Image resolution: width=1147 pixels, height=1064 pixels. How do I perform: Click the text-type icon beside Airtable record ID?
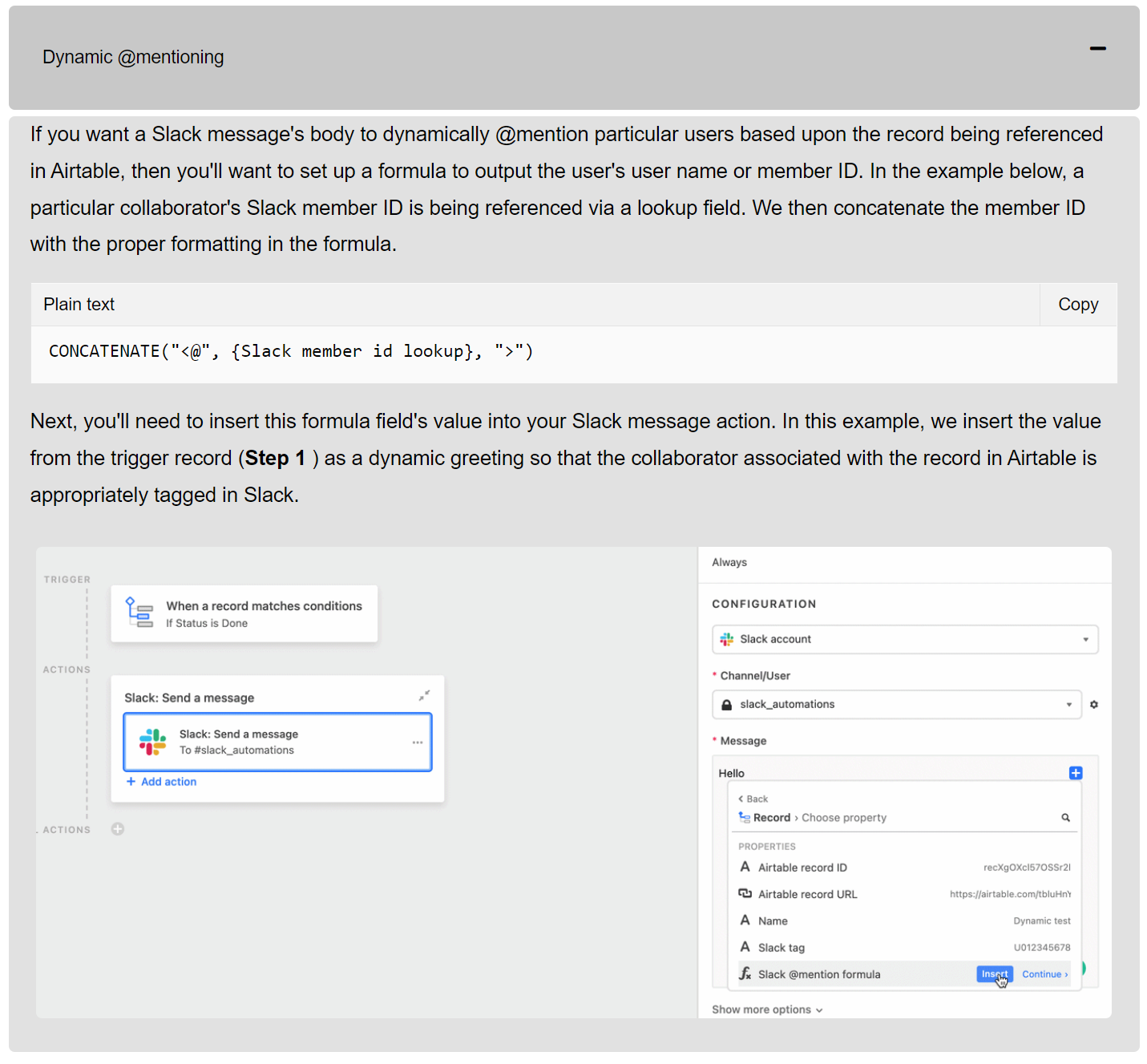[745, 867]
